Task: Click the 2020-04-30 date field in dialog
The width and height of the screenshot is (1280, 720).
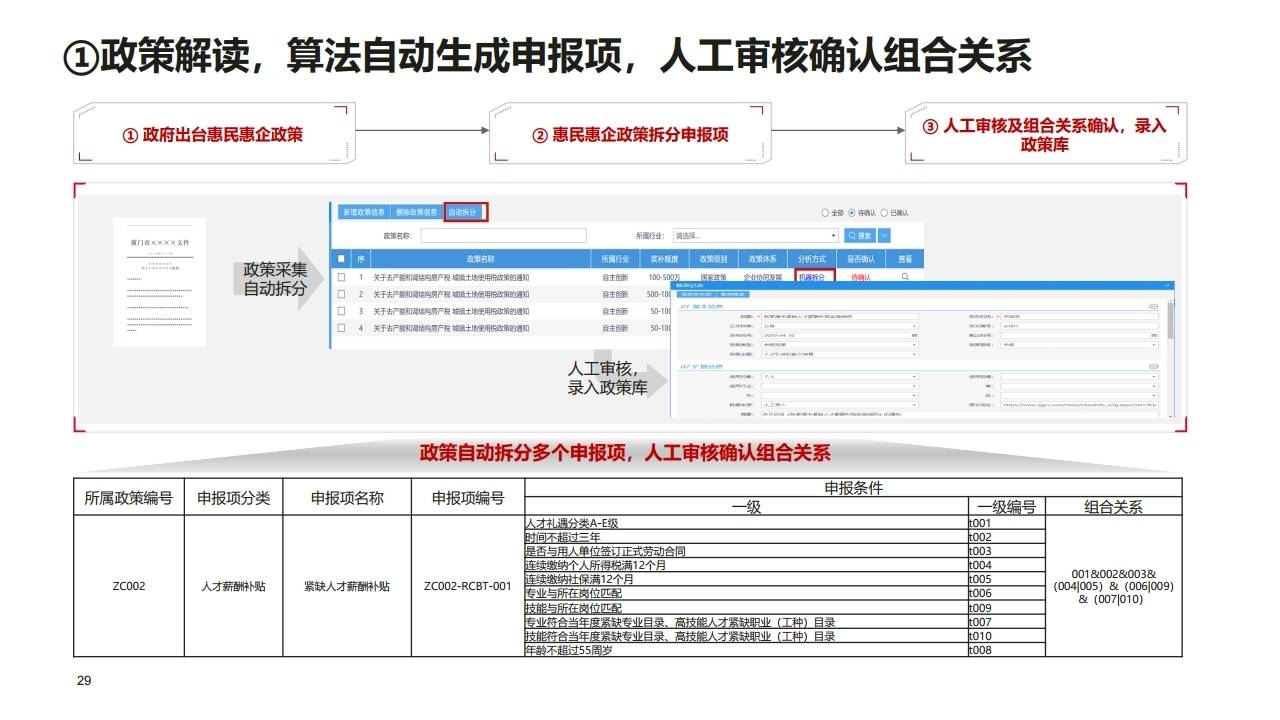Action: click(x=839, y=335)
